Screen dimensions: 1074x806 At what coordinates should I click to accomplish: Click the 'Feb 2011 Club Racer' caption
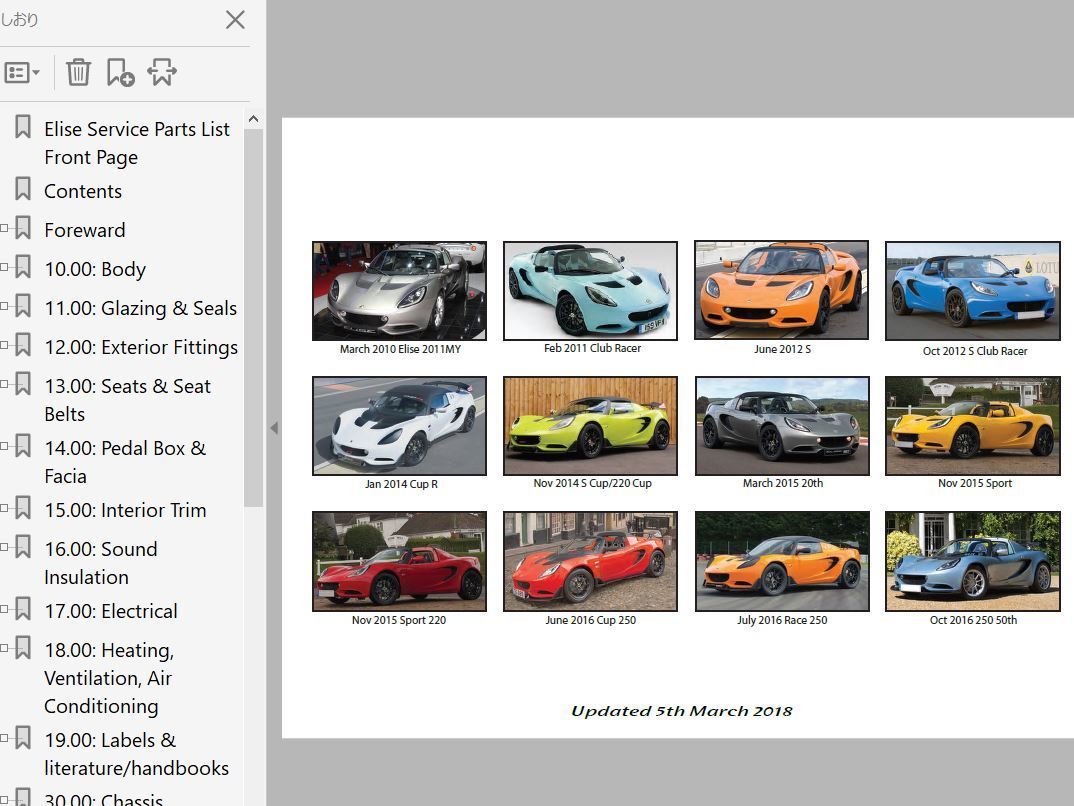click(x=592, y=348)
